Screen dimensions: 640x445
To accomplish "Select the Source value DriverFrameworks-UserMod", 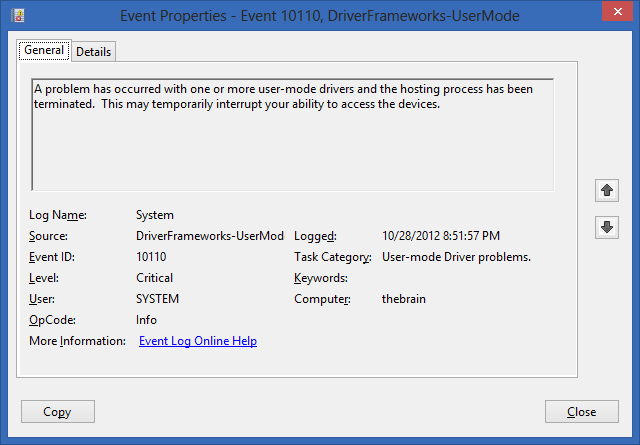I will (x=210, y=236).
